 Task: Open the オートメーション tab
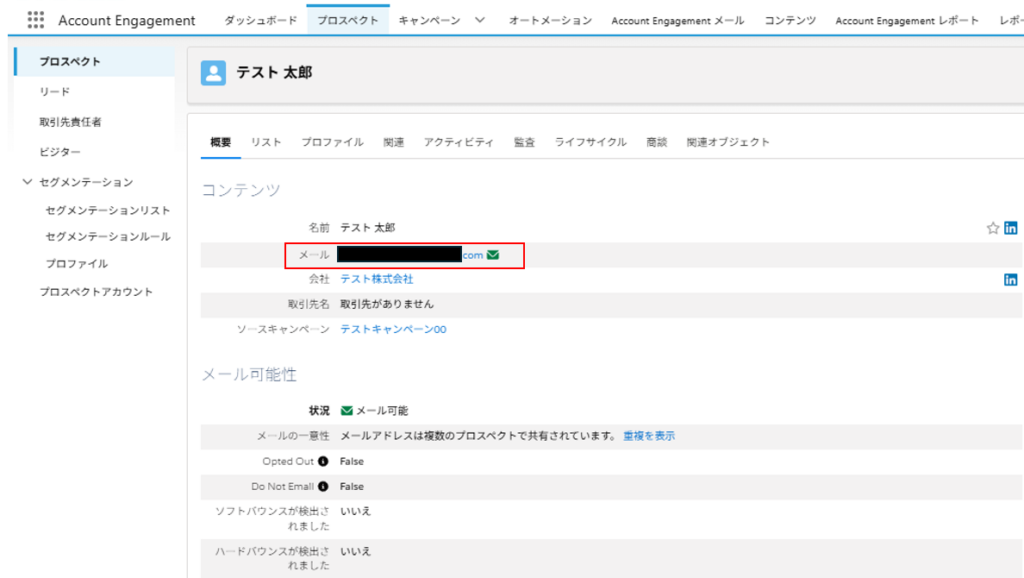(551, 20)
